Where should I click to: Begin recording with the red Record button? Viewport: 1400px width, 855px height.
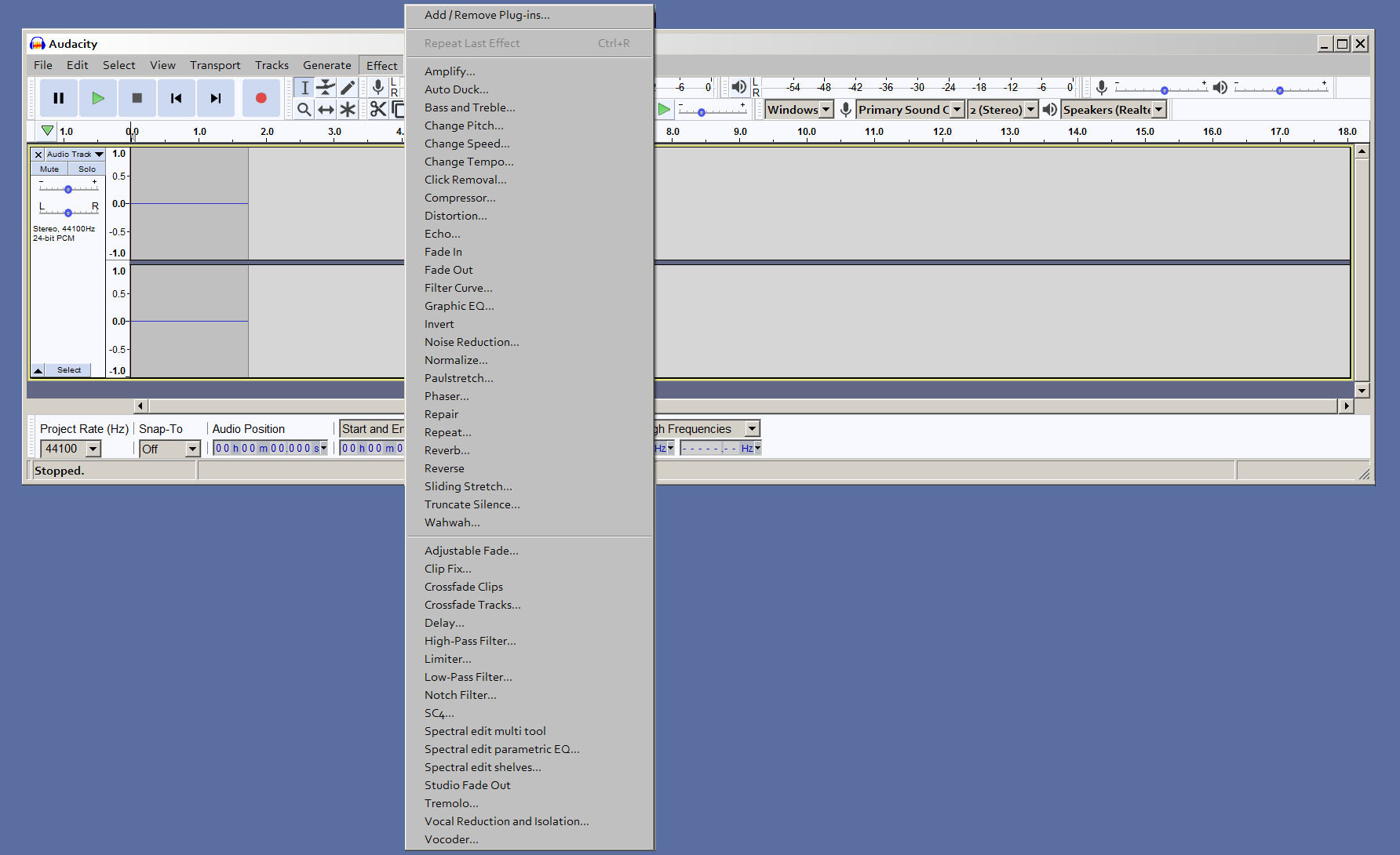pyautogui.click(x=261, y=98)
